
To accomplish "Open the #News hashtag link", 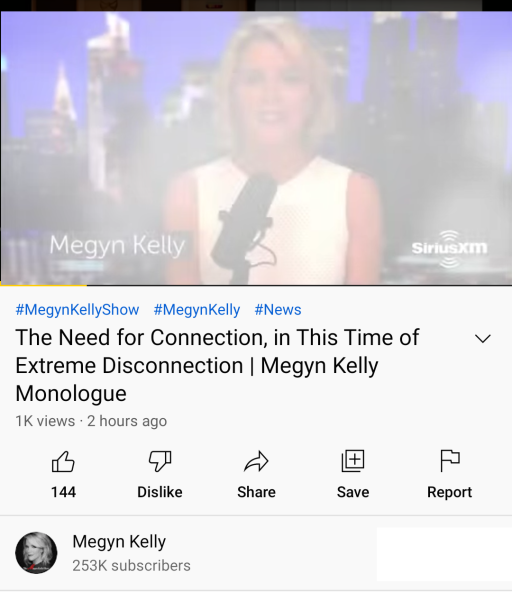I will 278,310.
